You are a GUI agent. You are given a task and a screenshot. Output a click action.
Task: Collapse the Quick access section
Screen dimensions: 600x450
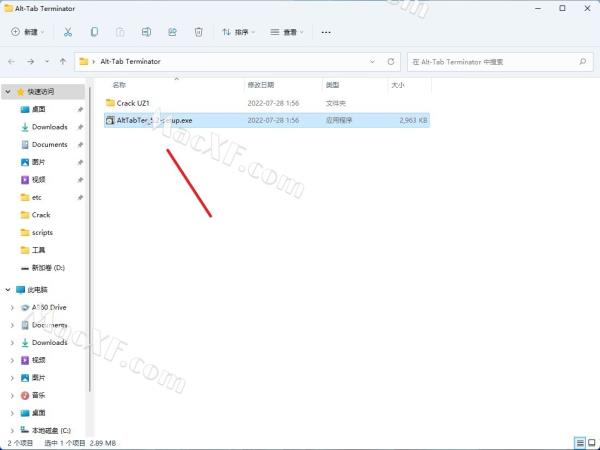tap(8, 92)
